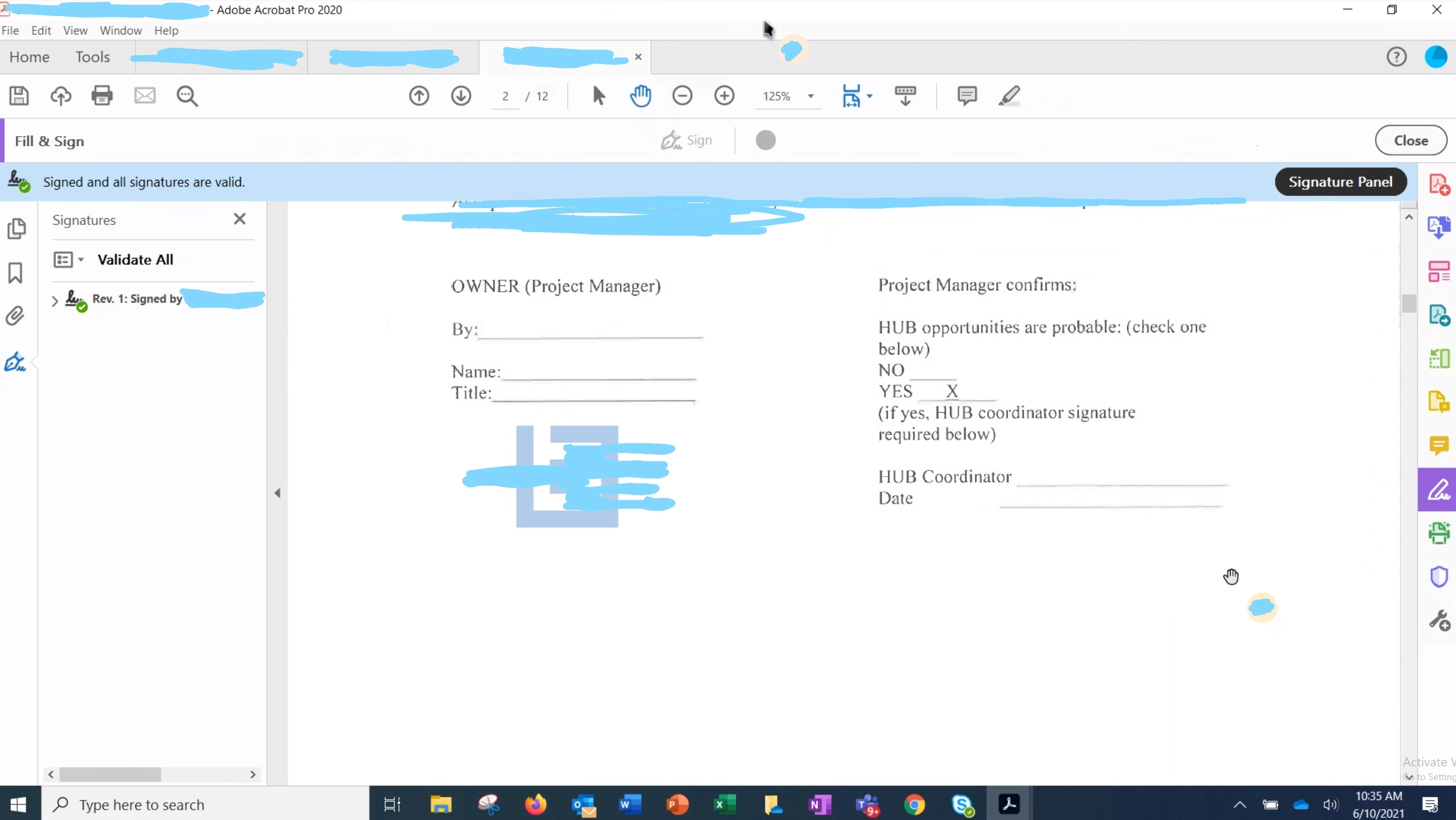The width and height of the screenshot is (1456, 820).
Task: Click the Zoom Out minus icon
Action: (682, 96)
